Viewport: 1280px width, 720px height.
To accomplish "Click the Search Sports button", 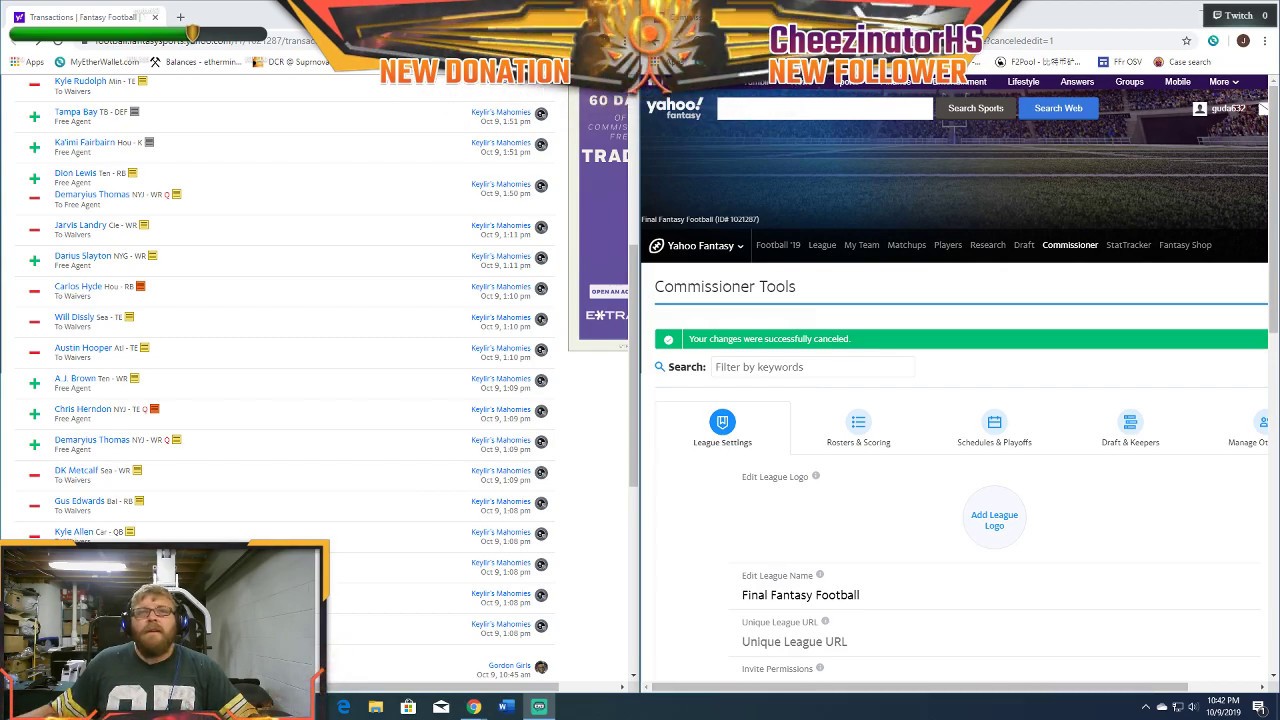I will click(x=975, y=108).
